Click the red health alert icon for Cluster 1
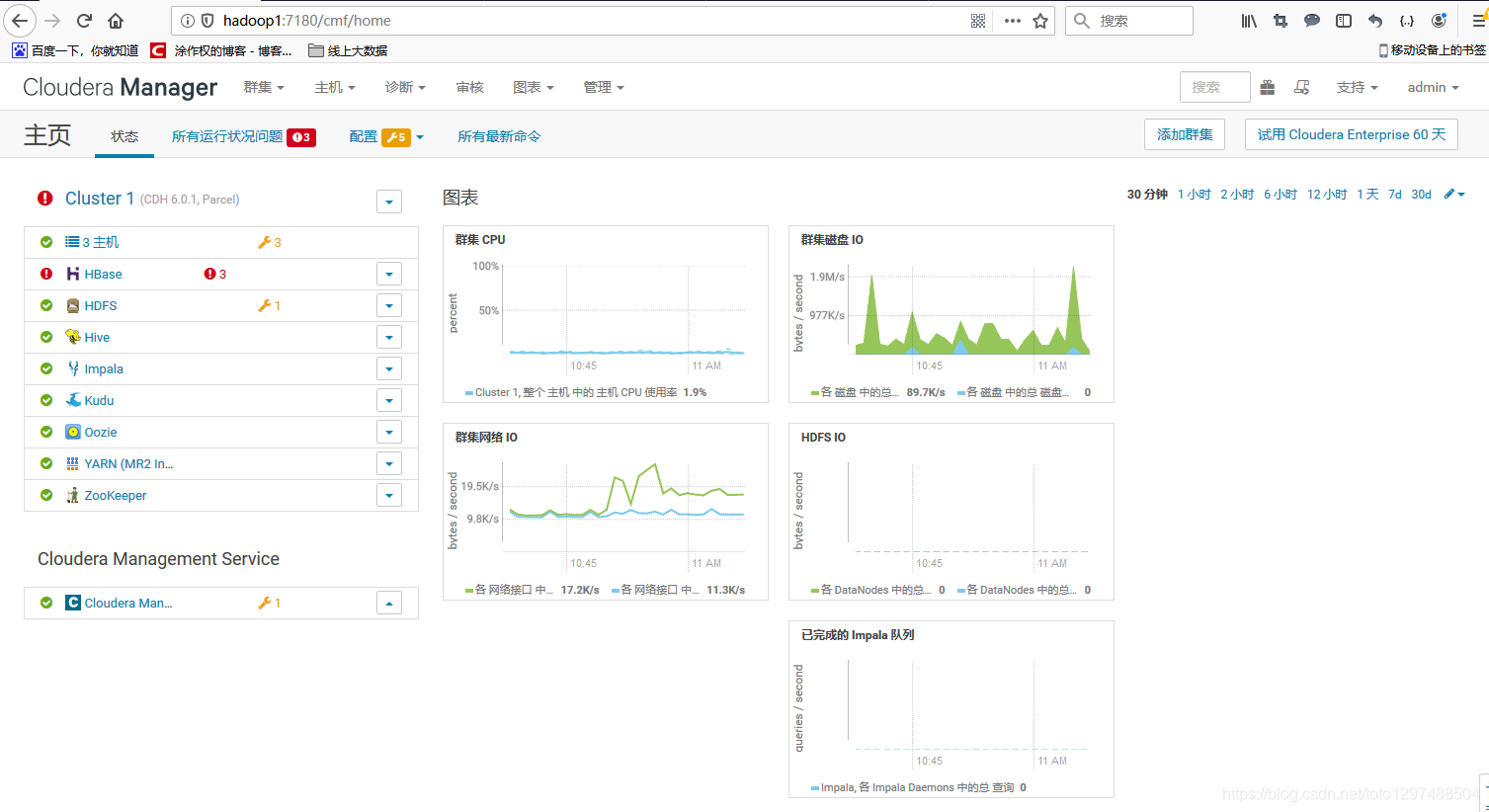The width and height of the screenshot is (1489, 812). coord(45,199)
